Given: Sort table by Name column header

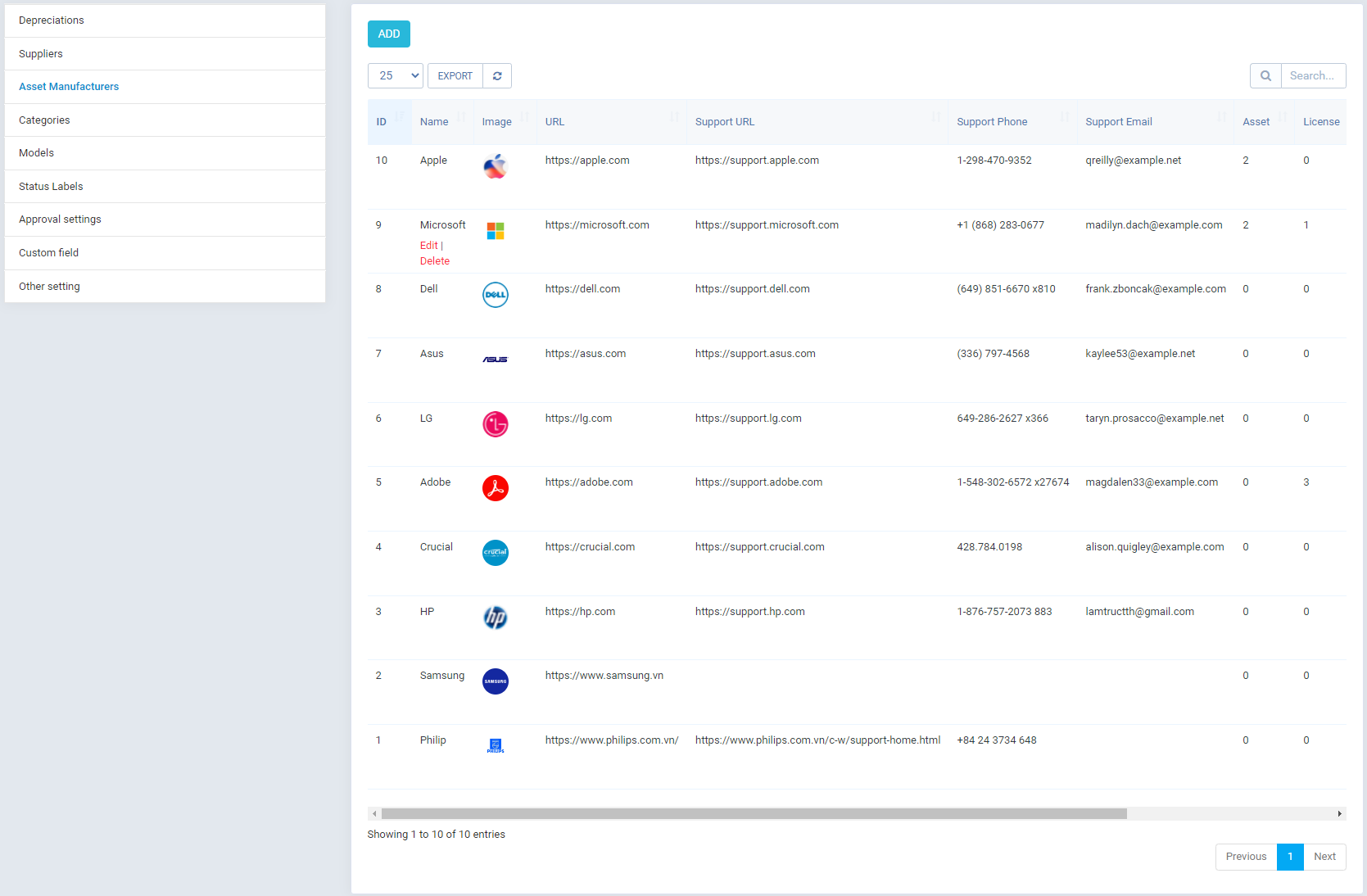Looking at the screenshot, I should [x=442, y=122].
